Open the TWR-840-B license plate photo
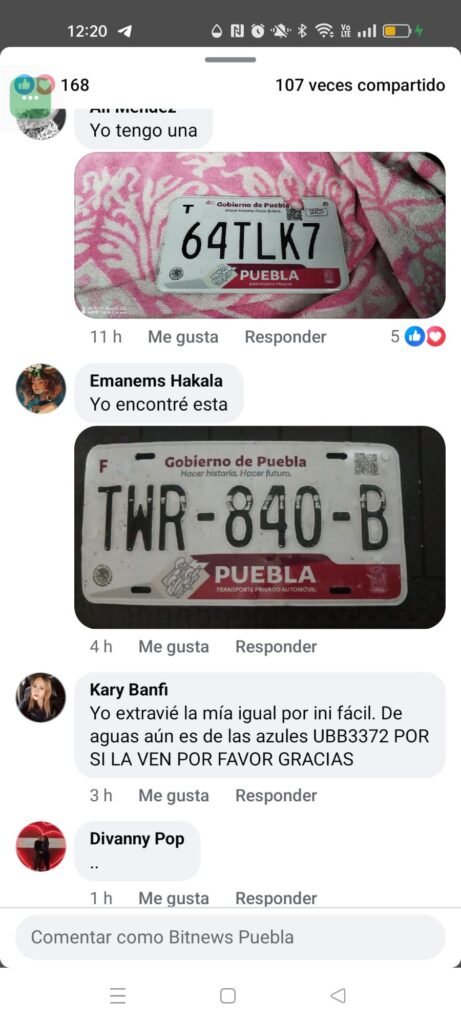Screen dimensions: 461x1024 260,527
